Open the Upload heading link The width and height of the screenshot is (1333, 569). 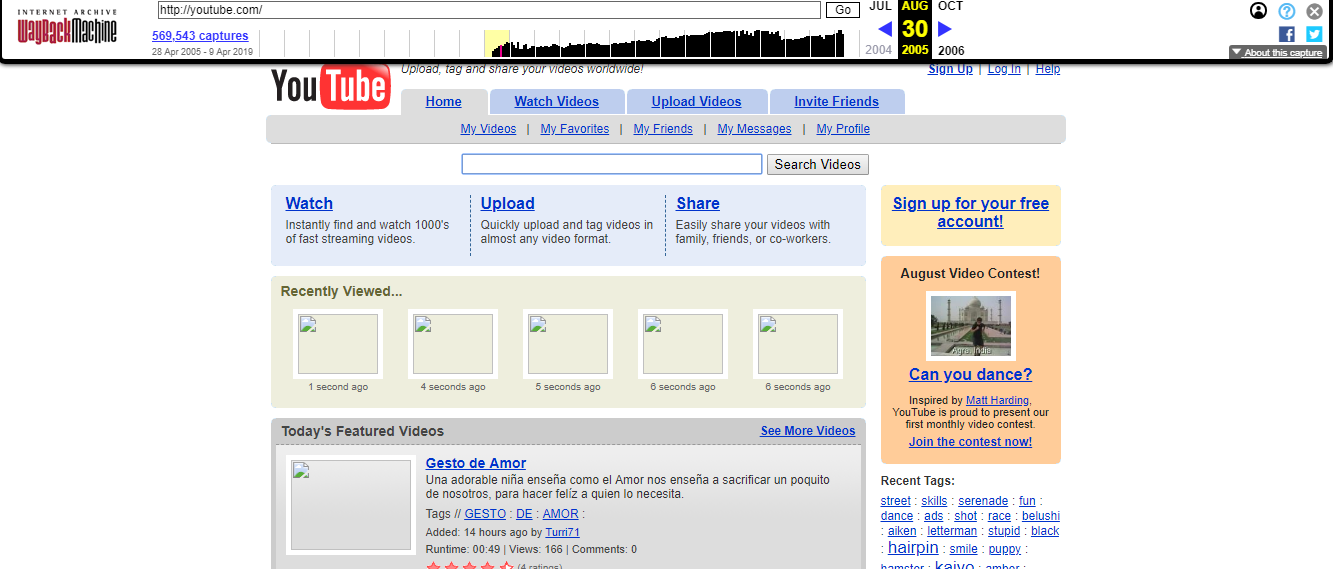click(508, 204)
